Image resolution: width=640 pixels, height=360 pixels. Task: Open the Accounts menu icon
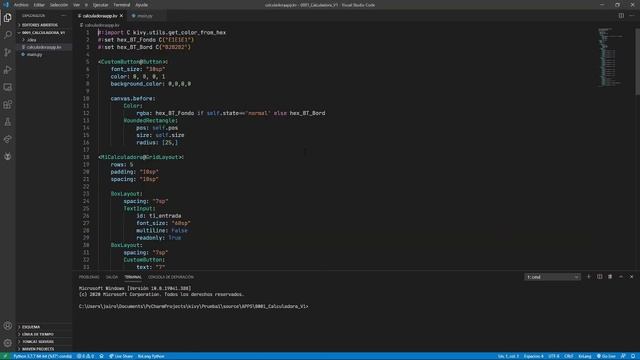[7, 326]
